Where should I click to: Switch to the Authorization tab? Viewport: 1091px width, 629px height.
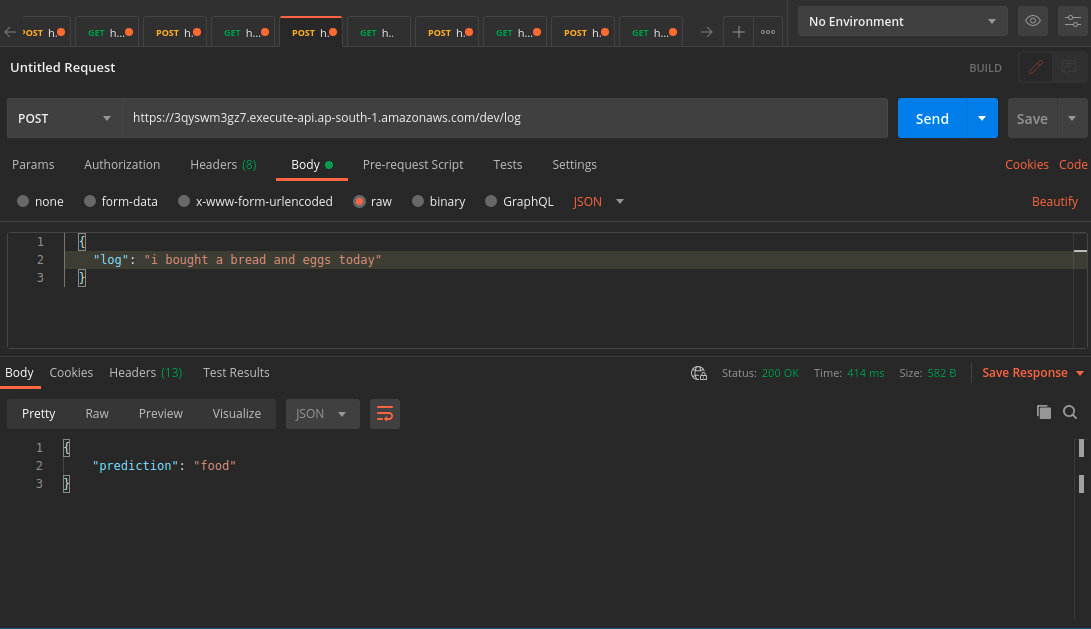pyautogui.click(x=122, y=164)
